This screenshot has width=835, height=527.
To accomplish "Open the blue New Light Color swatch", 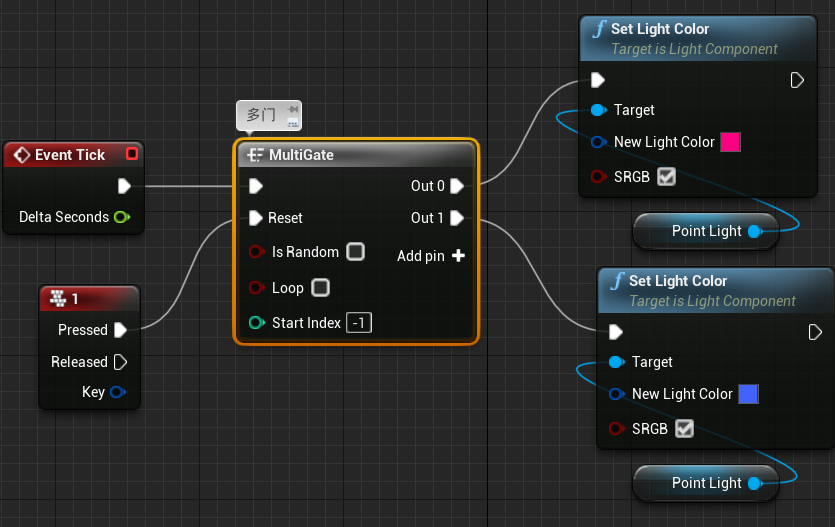I will [x=748, y=394].
